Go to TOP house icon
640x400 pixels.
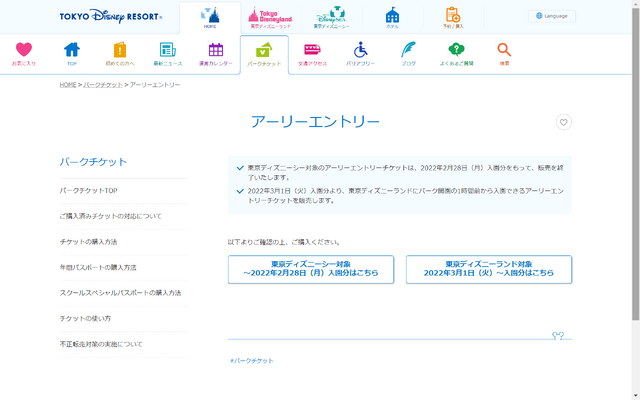(72, 54)
